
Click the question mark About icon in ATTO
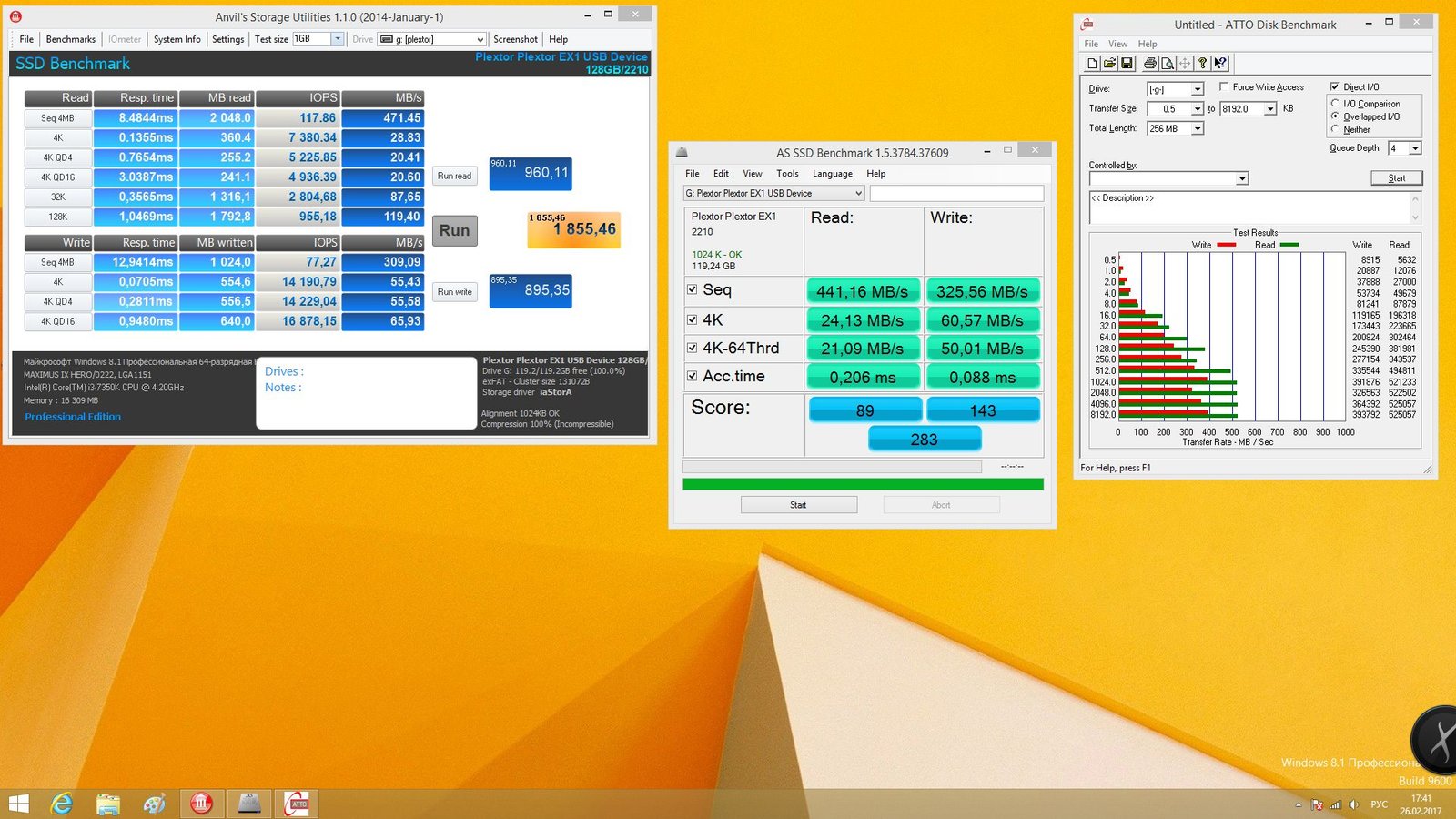(1202, 63)
